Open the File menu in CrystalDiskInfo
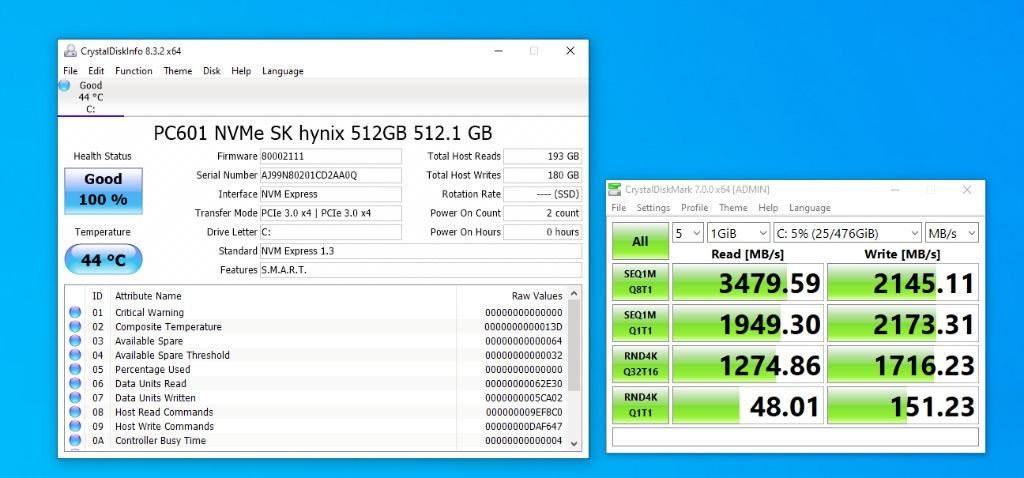The image size is (1024, 478). point(71,71)
